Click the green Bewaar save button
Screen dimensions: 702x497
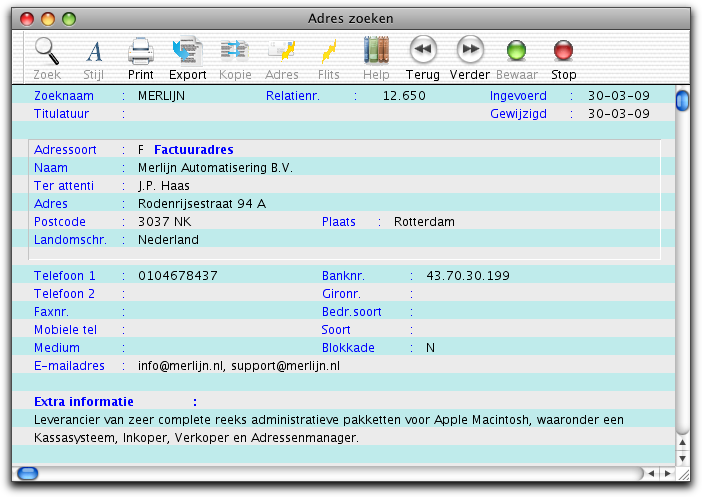click(x=516, y=50)
